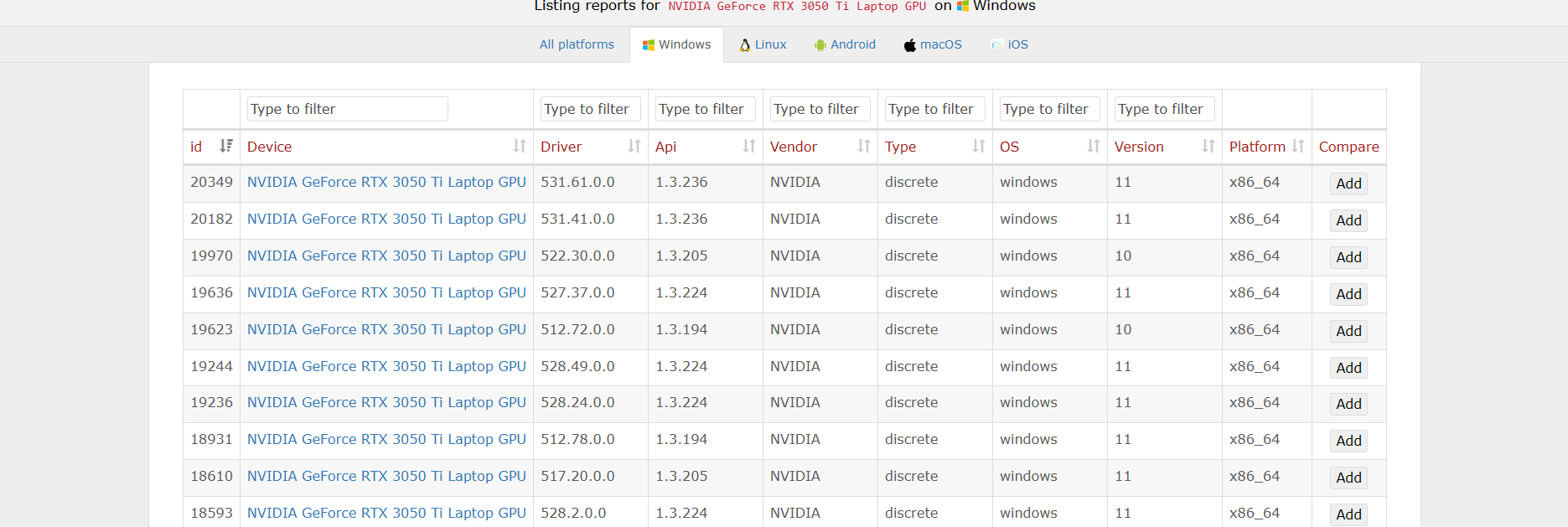Screen dimensions: 1568x527
Task: Add report 18593 to compare
Action: point(1348,514)
